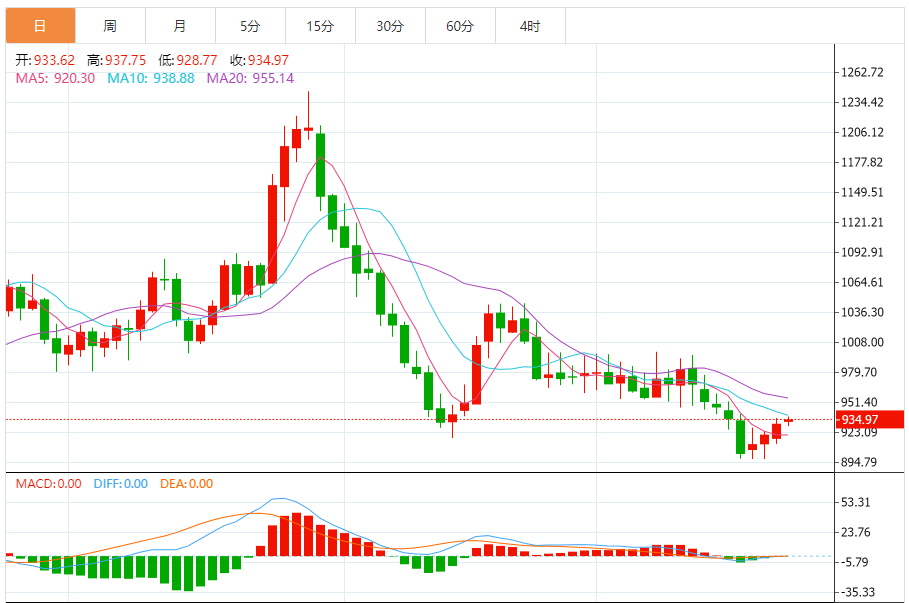Switch to the 周 weekly tab
The image size is (909, 603).
point(110,26)
